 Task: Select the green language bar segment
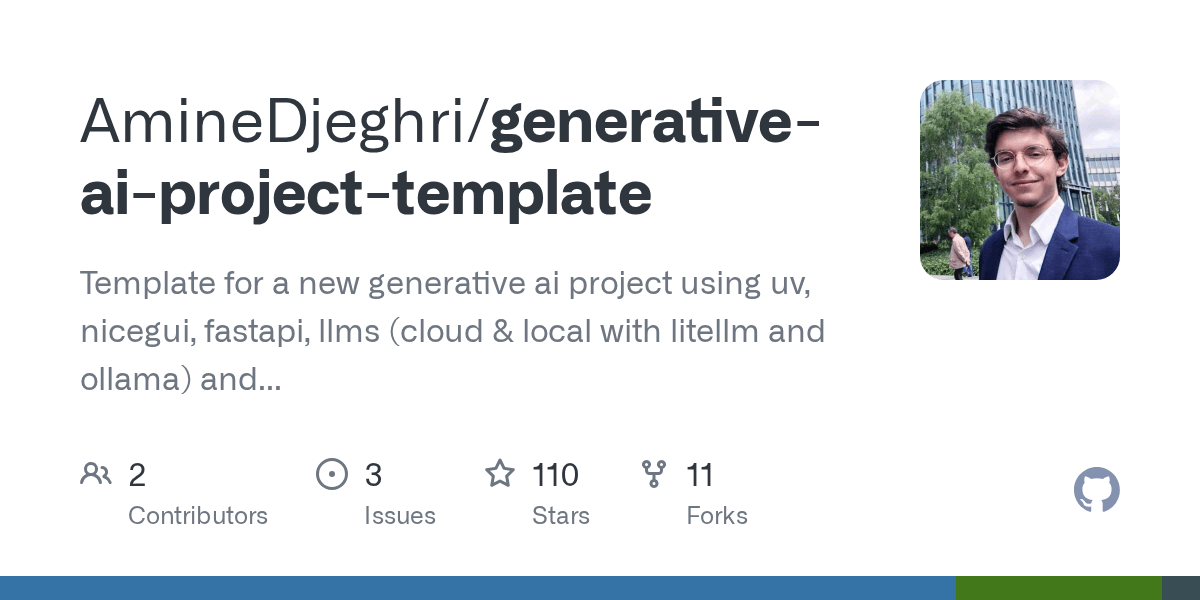pyautogui.click(x=1059, y=588)
